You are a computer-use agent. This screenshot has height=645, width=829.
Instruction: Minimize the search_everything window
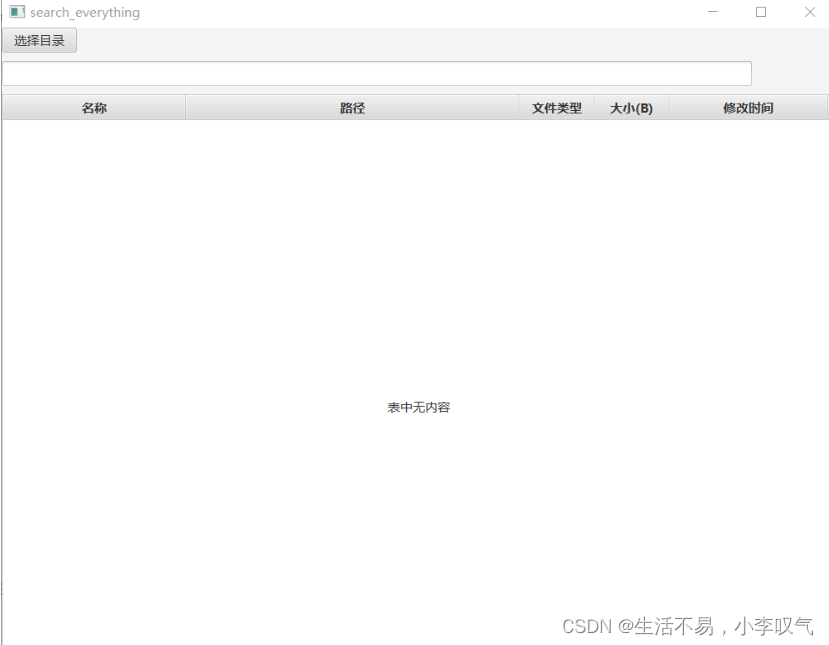point(713,12)
